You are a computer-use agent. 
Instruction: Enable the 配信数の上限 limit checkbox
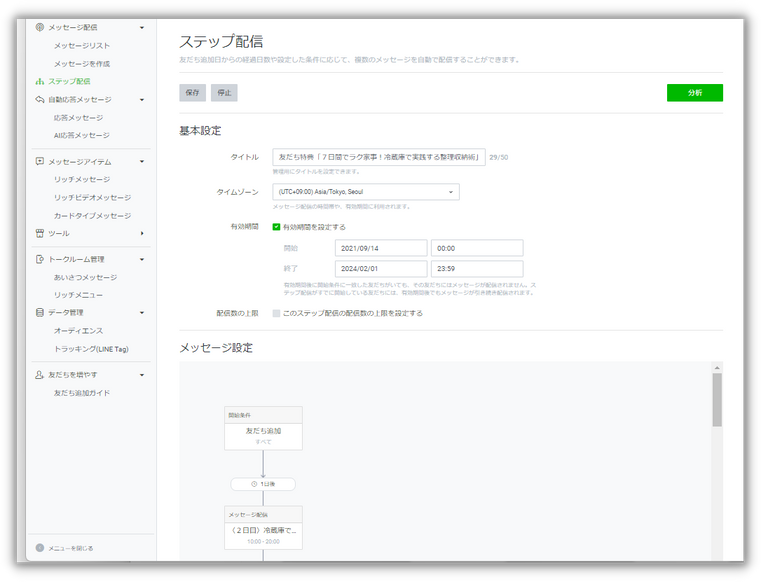click(x=277, y=313)
